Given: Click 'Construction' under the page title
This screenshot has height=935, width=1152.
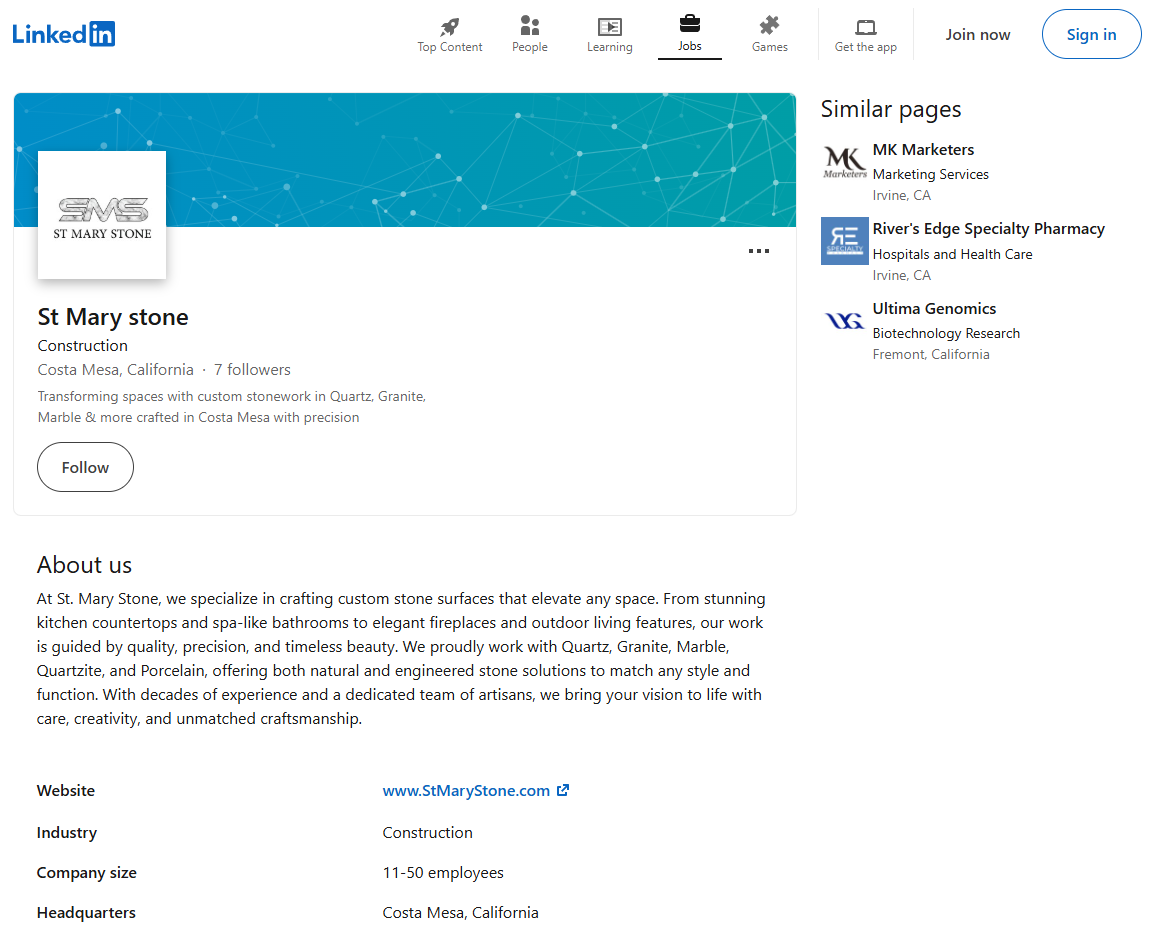Looking at the screenshot, I should tap(82, 345).
